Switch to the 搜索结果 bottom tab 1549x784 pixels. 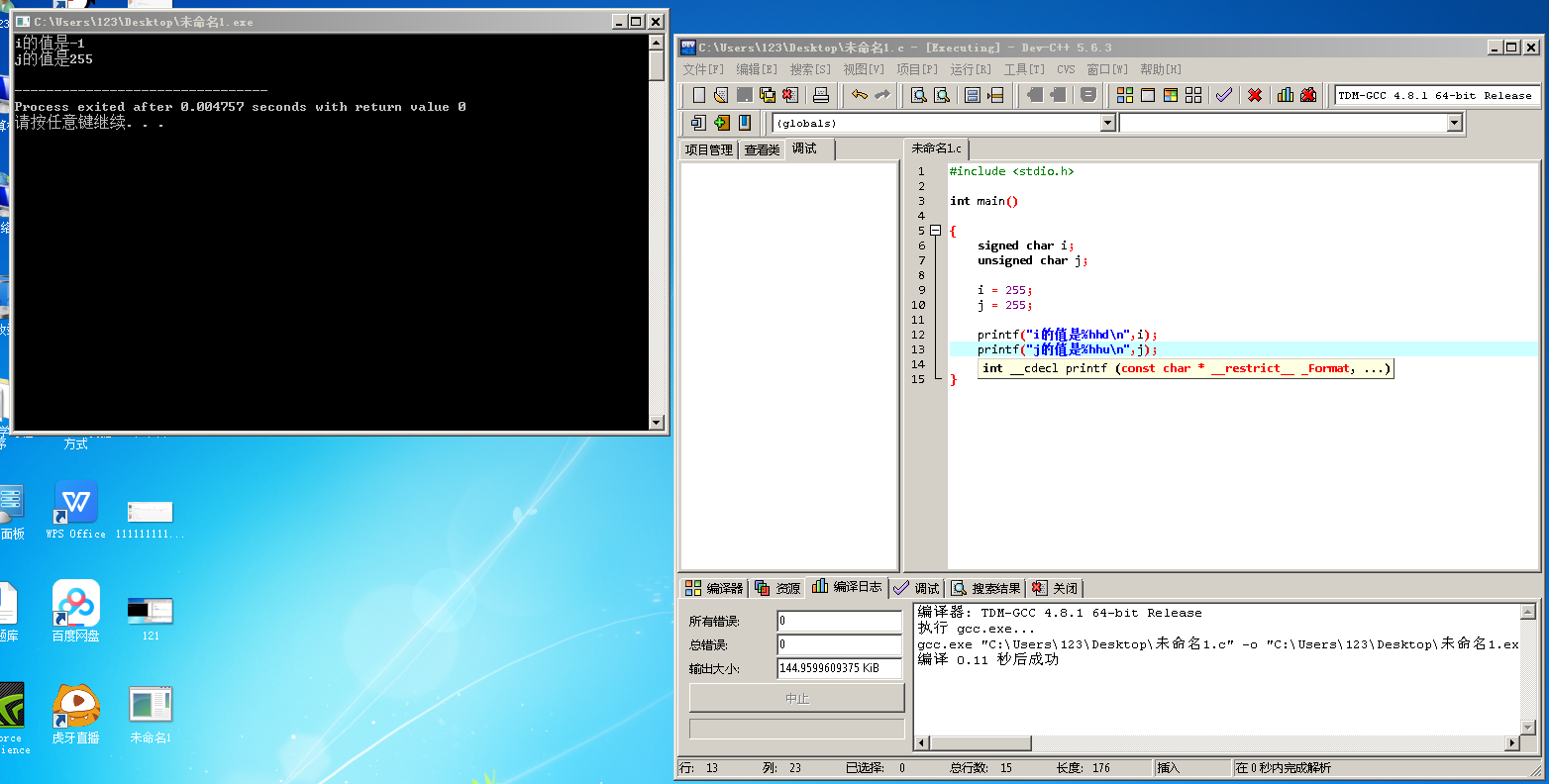click(985, 588)
